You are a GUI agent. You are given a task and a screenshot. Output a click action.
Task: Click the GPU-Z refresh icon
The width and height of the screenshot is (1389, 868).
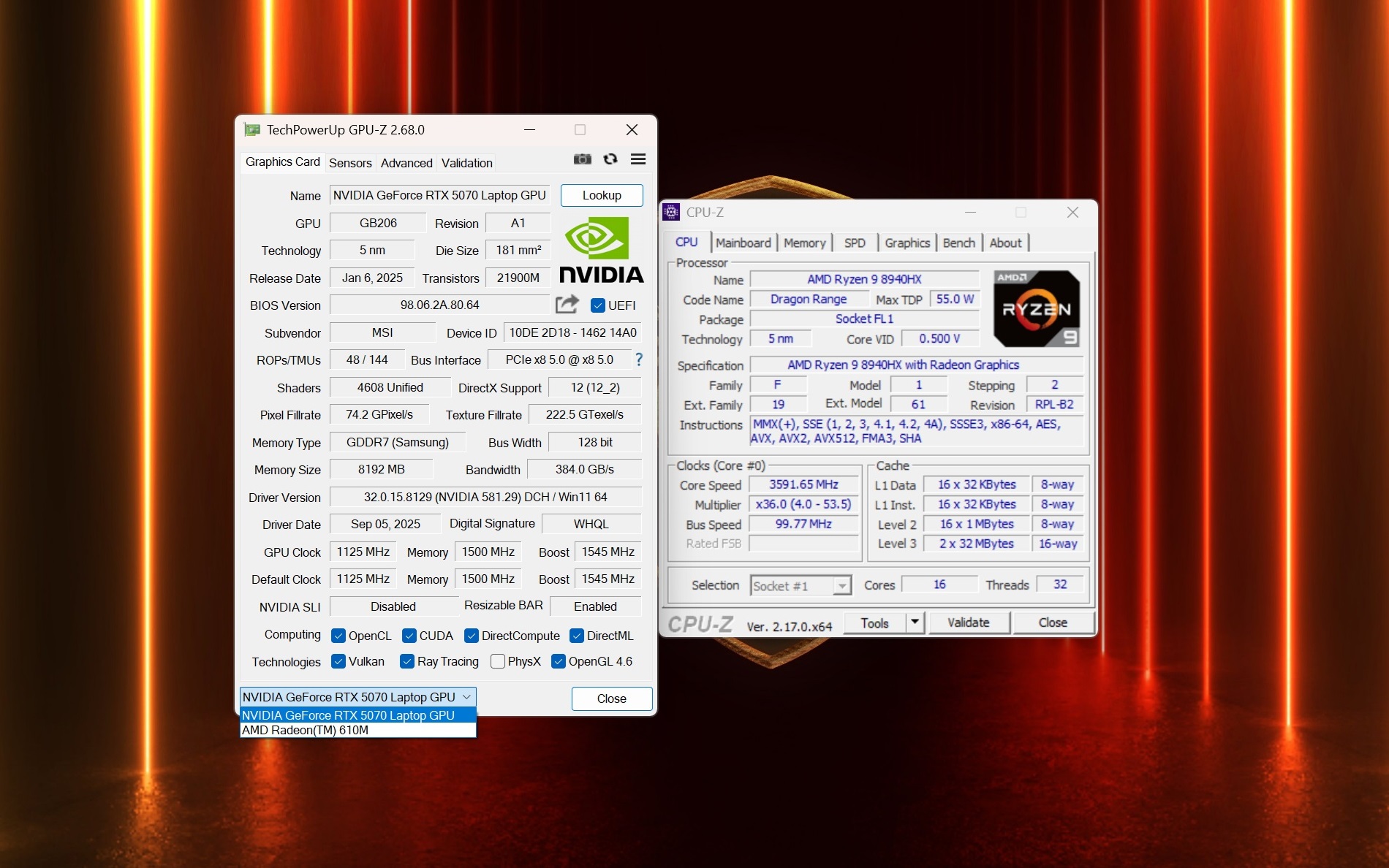tap(610, 159)
